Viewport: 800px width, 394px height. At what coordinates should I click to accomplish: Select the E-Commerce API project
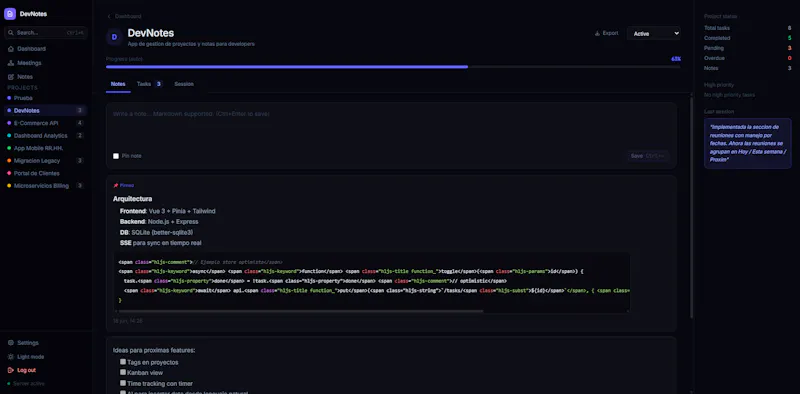[45, 123]
